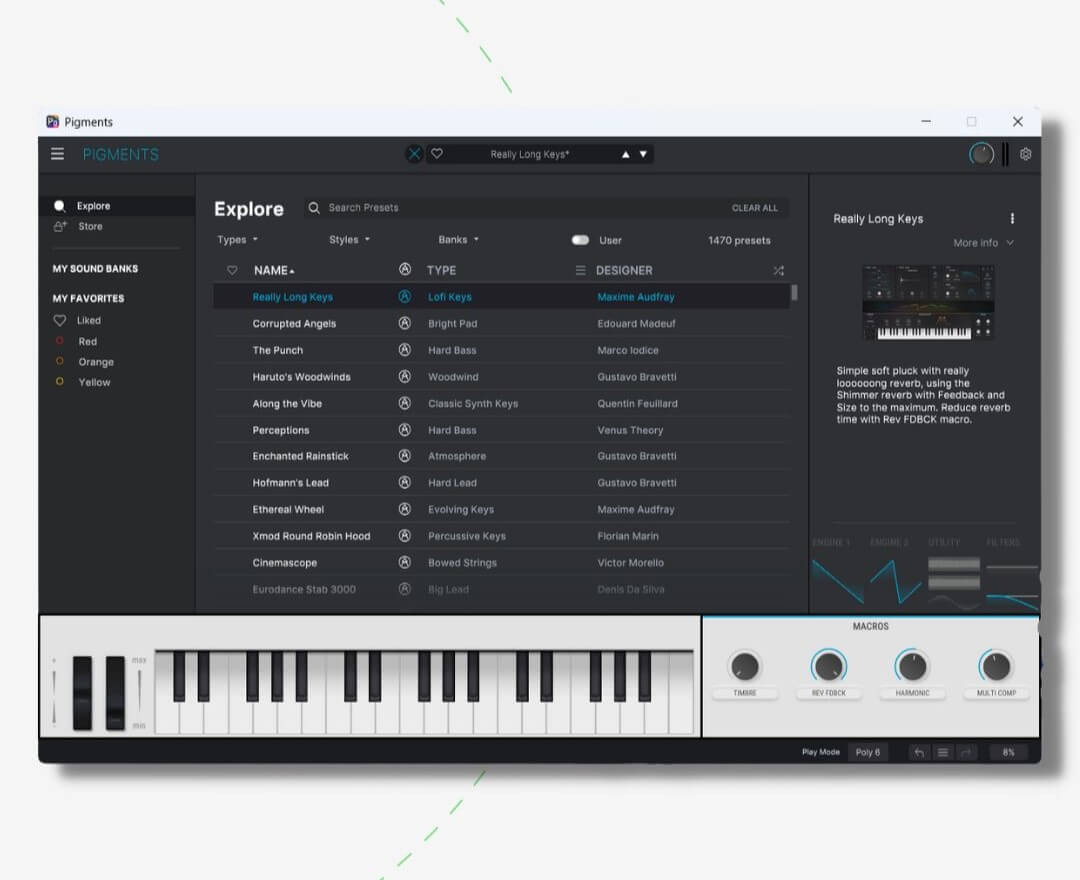Screen dimensions: 1080x880
Task: Open the Poly 6 play mode button
Action: coord(867,753)
